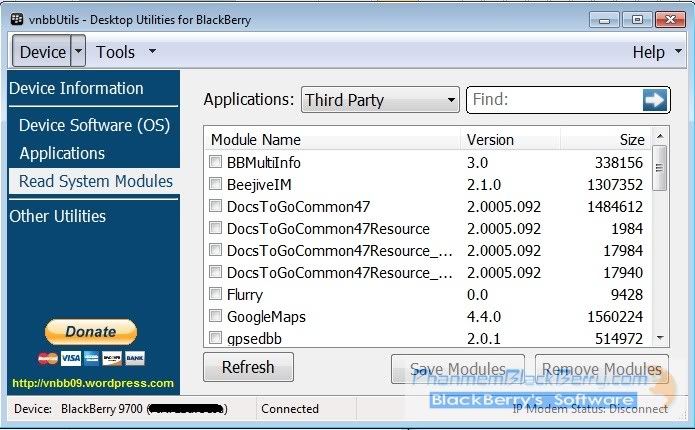
Task: Enable the GoogleMaps module checkbox
Action: click(215, 316)
